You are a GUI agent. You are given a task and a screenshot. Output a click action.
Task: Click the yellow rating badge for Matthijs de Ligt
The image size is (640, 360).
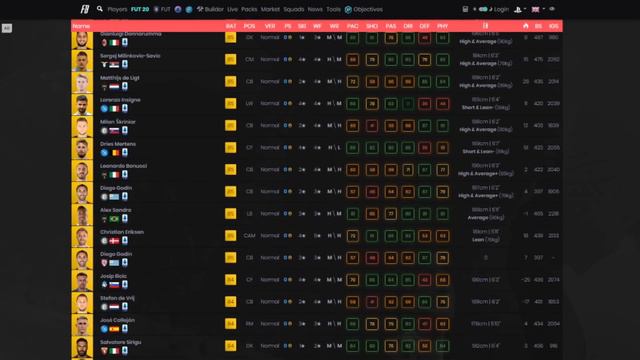click(231, 81)
